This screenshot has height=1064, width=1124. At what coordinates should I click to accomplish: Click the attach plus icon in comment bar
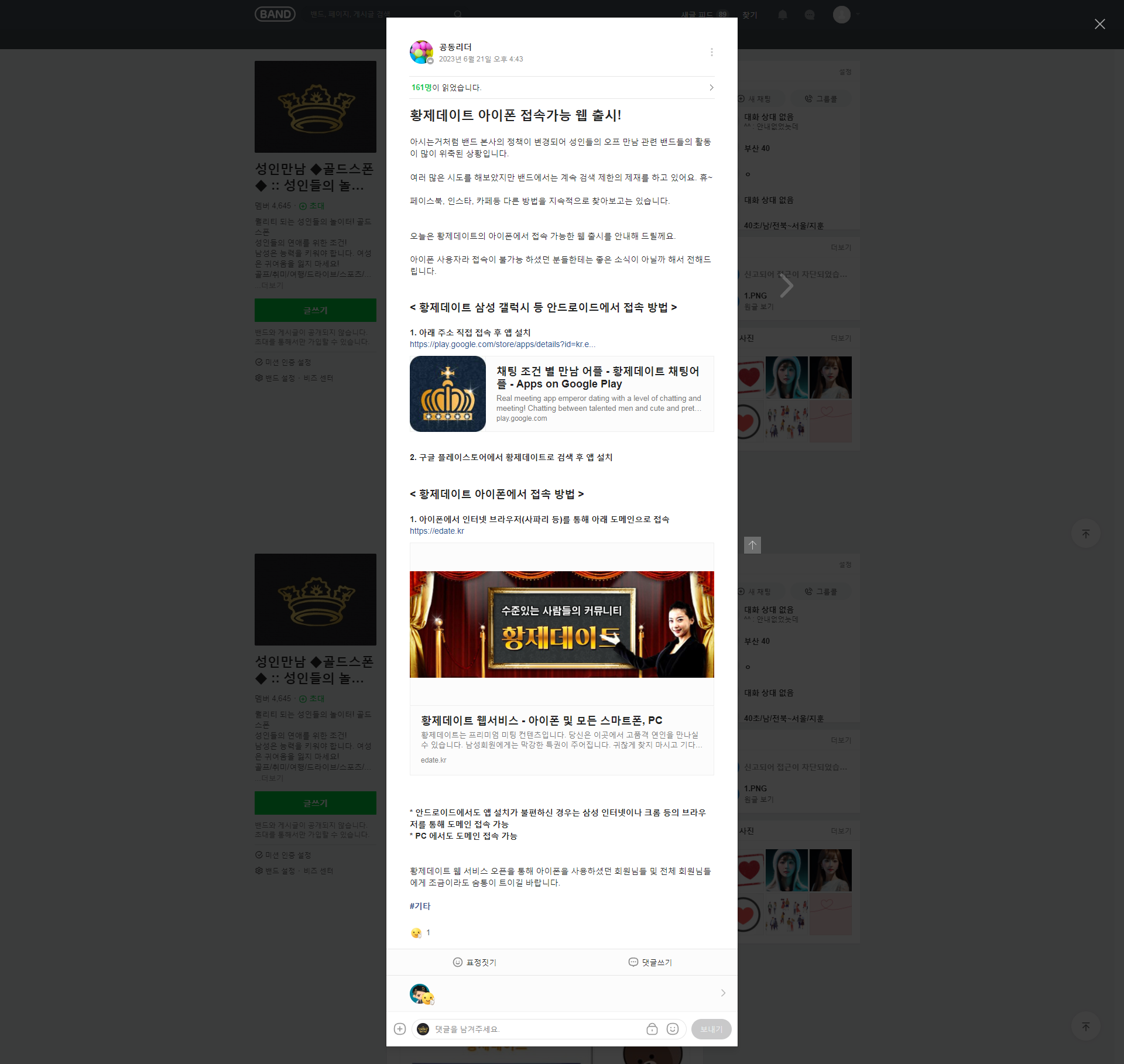tap(400, 1029)
